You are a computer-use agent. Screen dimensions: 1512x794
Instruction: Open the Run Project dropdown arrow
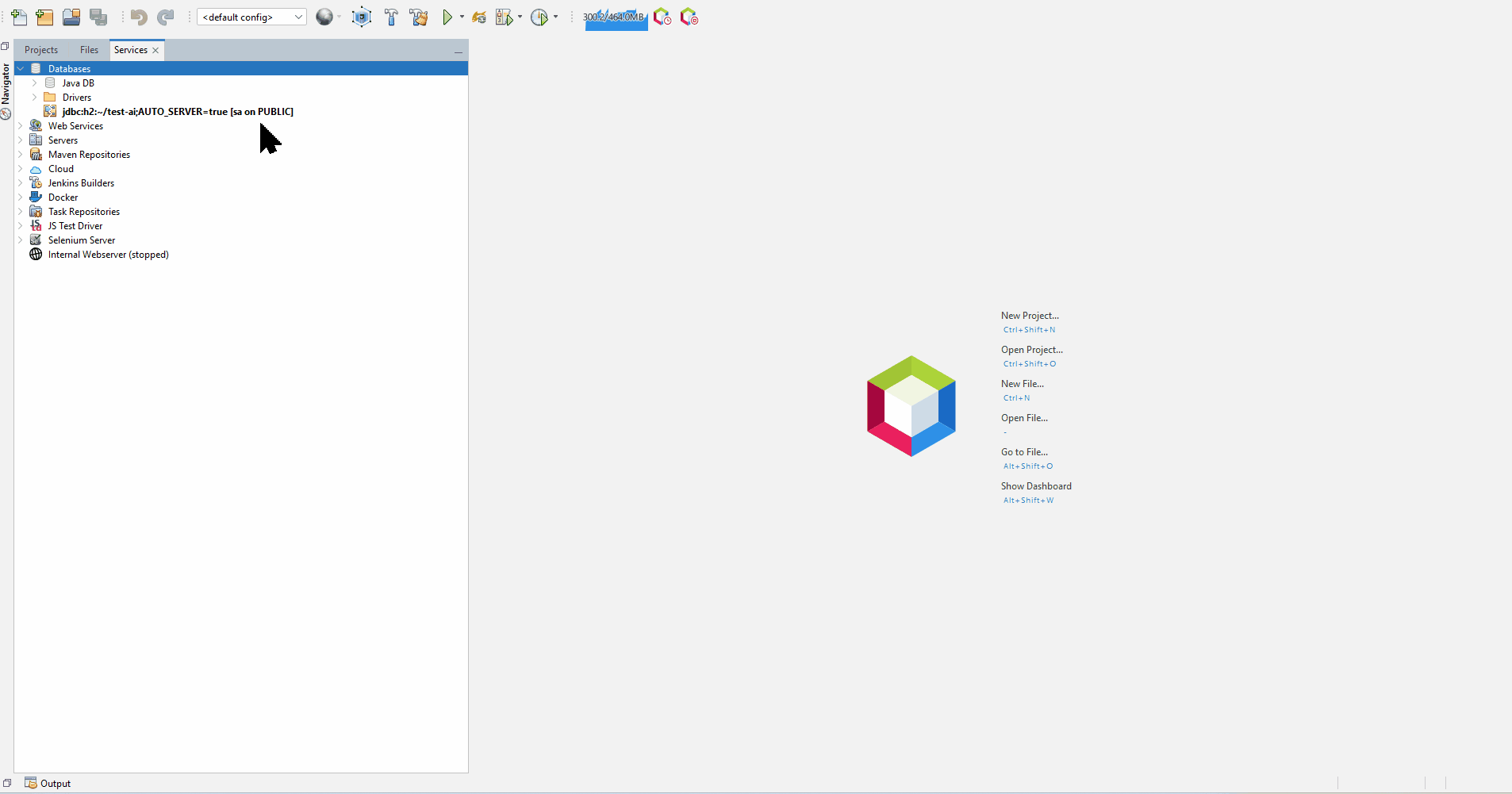pos(462,17)
